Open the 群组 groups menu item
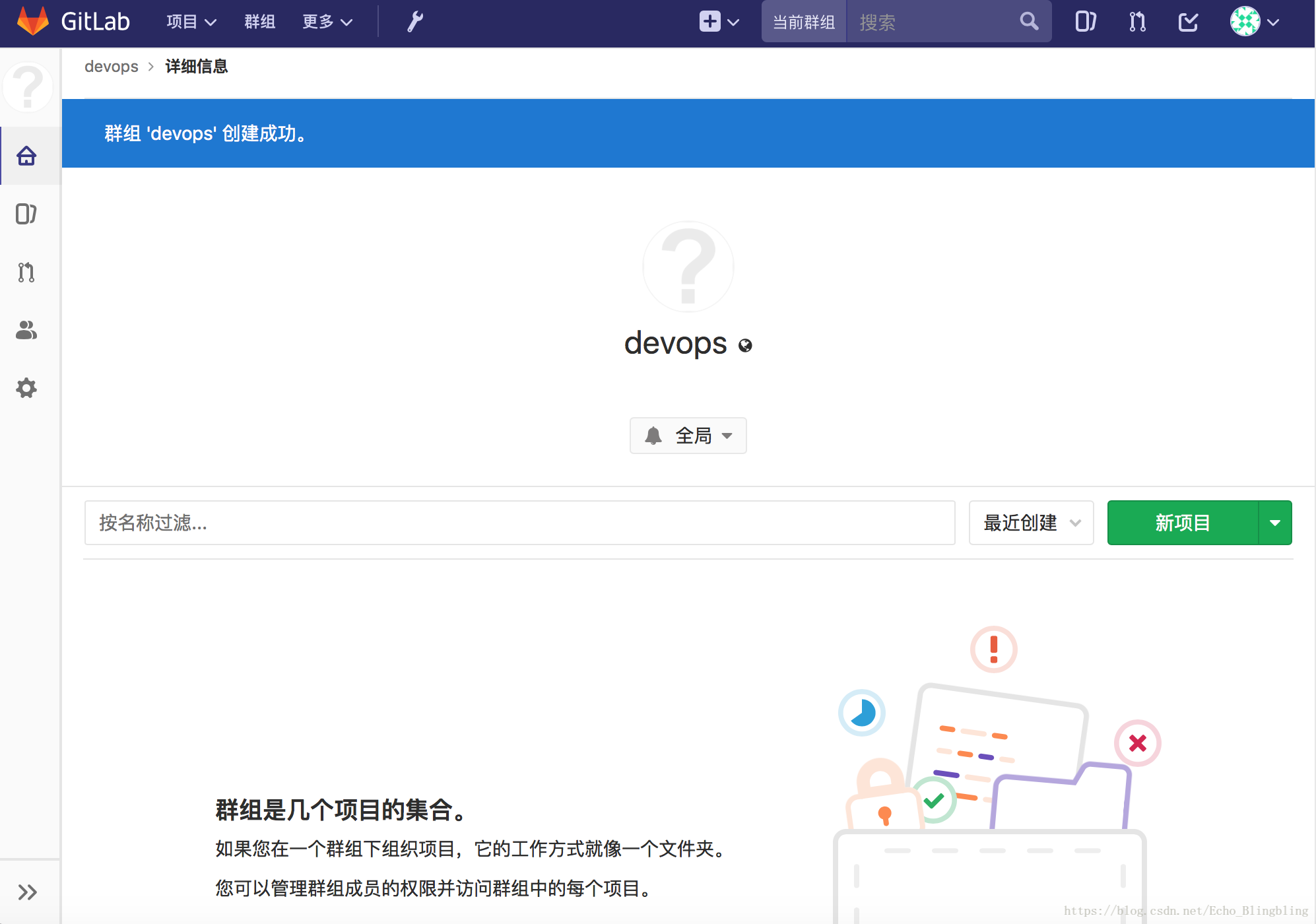This screenshot has width=1316, height=924. click(260, 22)
